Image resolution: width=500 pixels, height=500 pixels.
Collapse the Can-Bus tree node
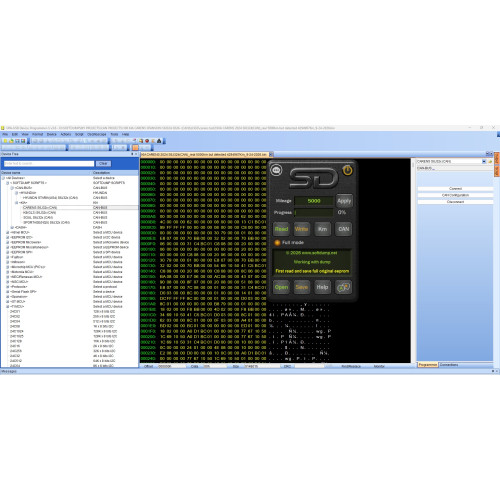pyautogui.click(x=12, y=188)
